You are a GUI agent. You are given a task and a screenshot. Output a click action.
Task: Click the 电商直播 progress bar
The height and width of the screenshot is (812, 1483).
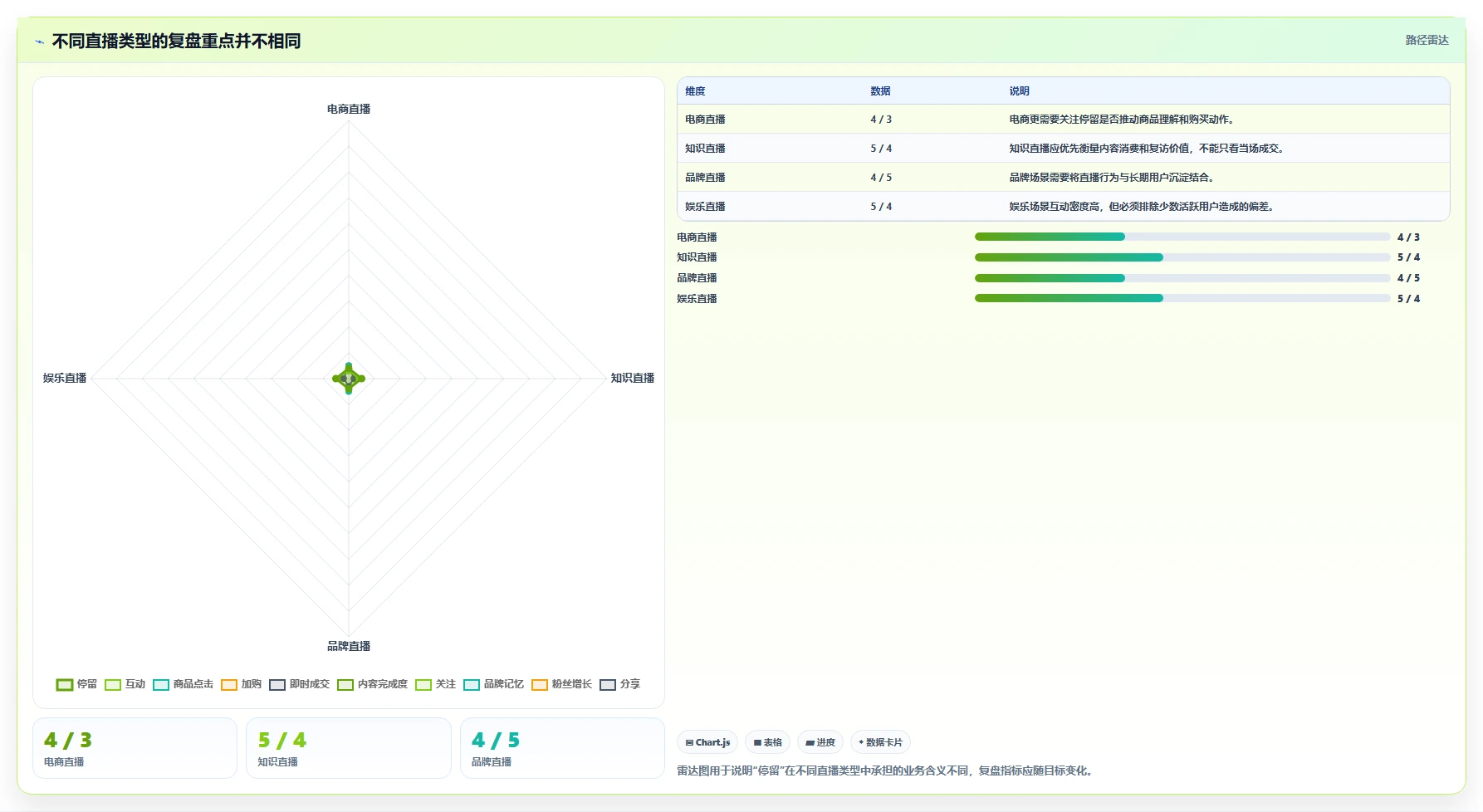click(1182, 237)
